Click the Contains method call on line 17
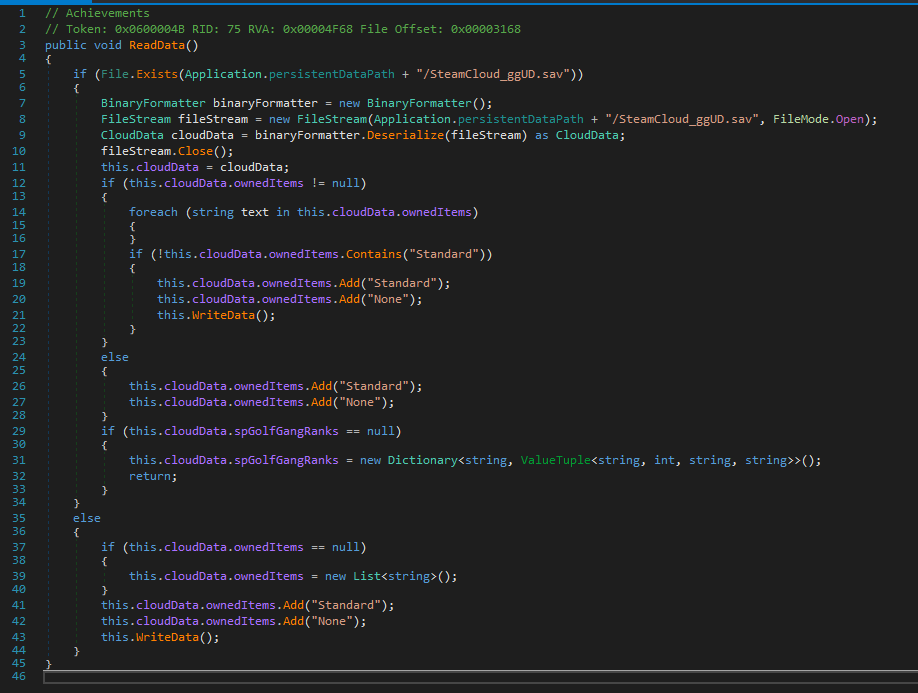Viewport: 918px width, 693px height. (x=374, y=254)
